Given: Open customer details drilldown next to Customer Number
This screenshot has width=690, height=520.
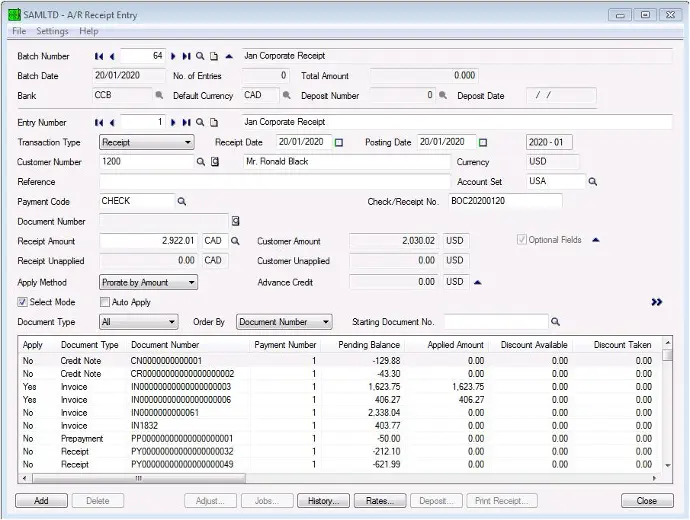Looking at the screenshot, I should (x=215, y=162).
